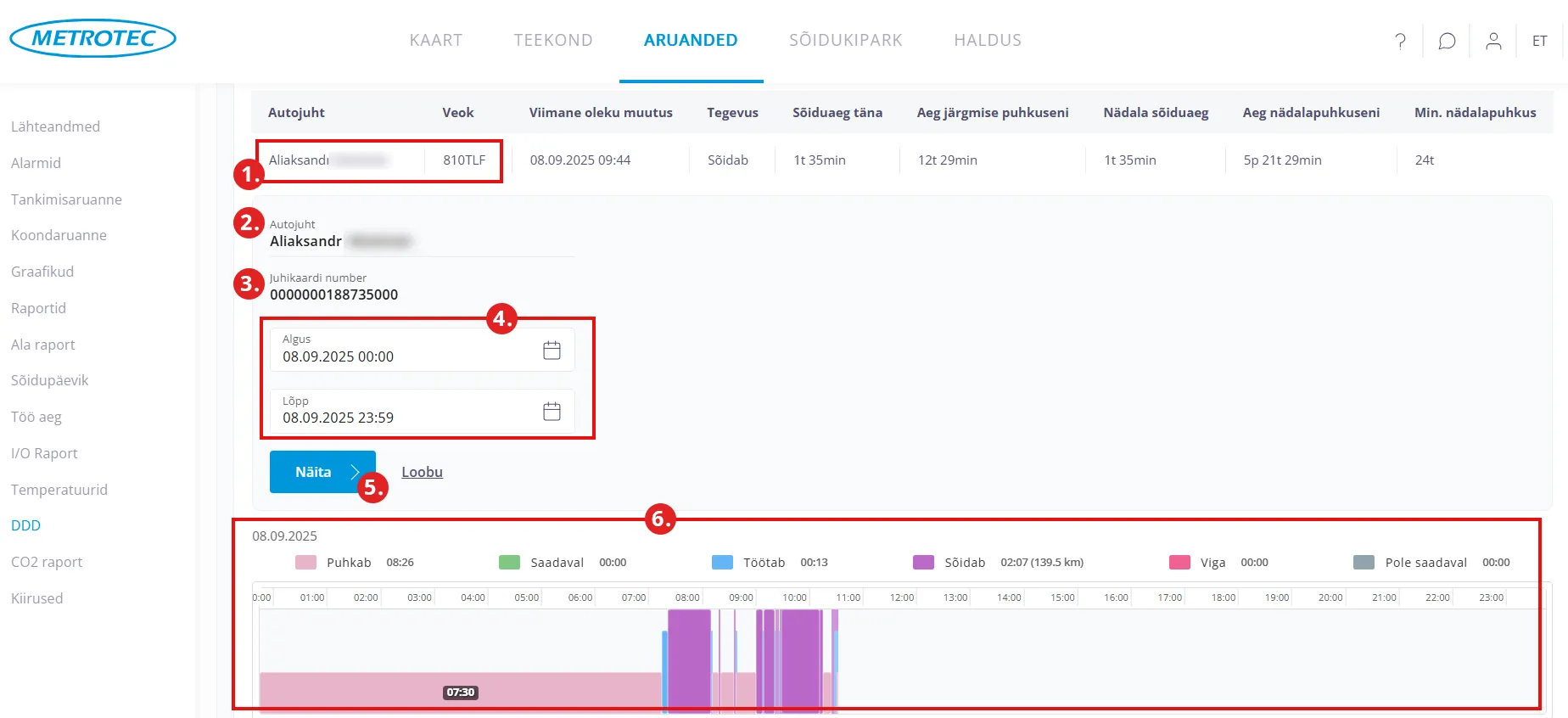Open the help question mark icon

[x=1400, y=41]
